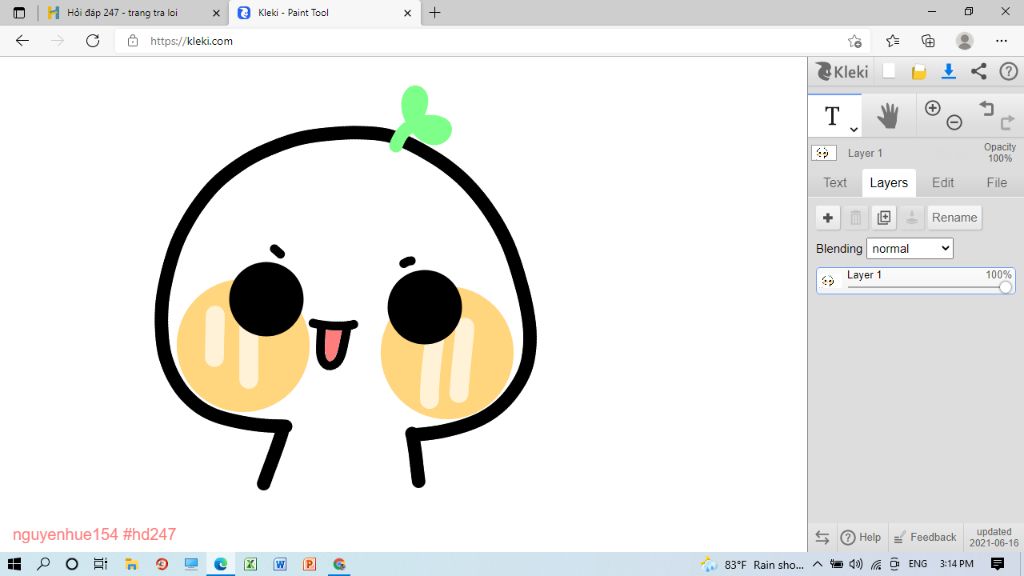1024x576 pixels.
Task: Reload the Kleki page
Action: (x=93, y=40)
